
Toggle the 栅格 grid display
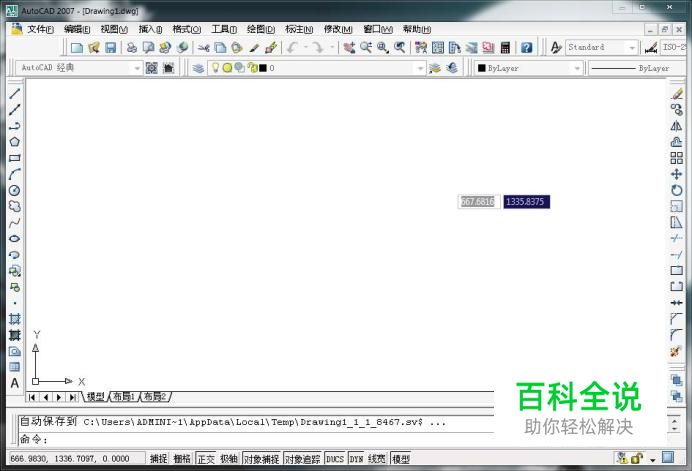pyautogui.click(x=181, y=459)
